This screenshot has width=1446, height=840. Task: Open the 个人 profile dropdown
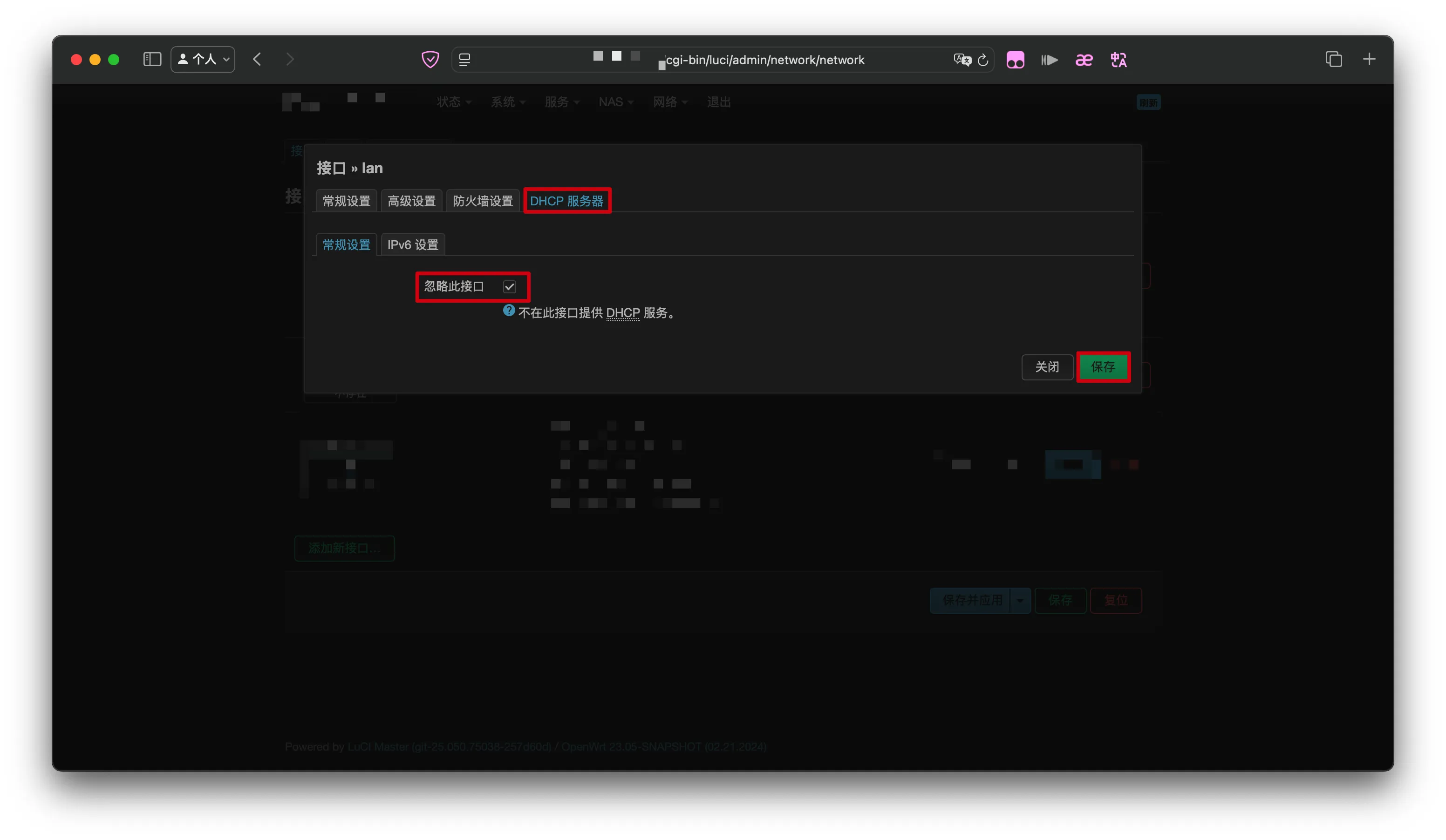(203, 60)
